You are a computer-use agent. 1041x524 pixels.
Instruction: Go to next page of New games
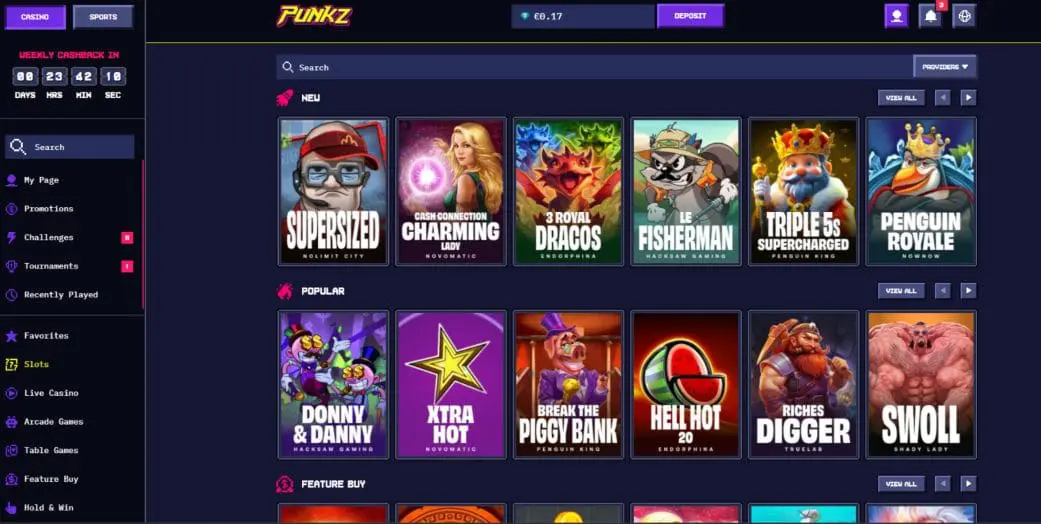(x=968, y=98)
